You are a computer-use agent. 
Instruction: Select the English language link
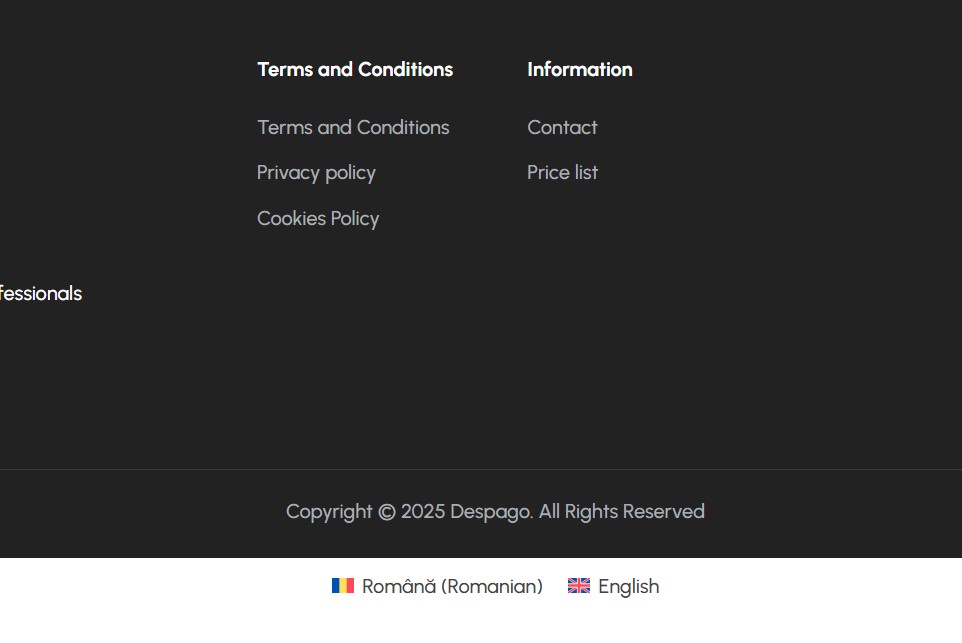[x=613, y=586]
